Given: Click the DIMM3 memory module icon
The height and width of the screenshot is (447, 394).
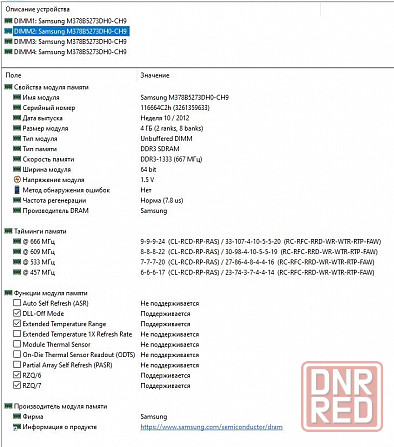Looking at the screenshot, I should tap(9, 42).
